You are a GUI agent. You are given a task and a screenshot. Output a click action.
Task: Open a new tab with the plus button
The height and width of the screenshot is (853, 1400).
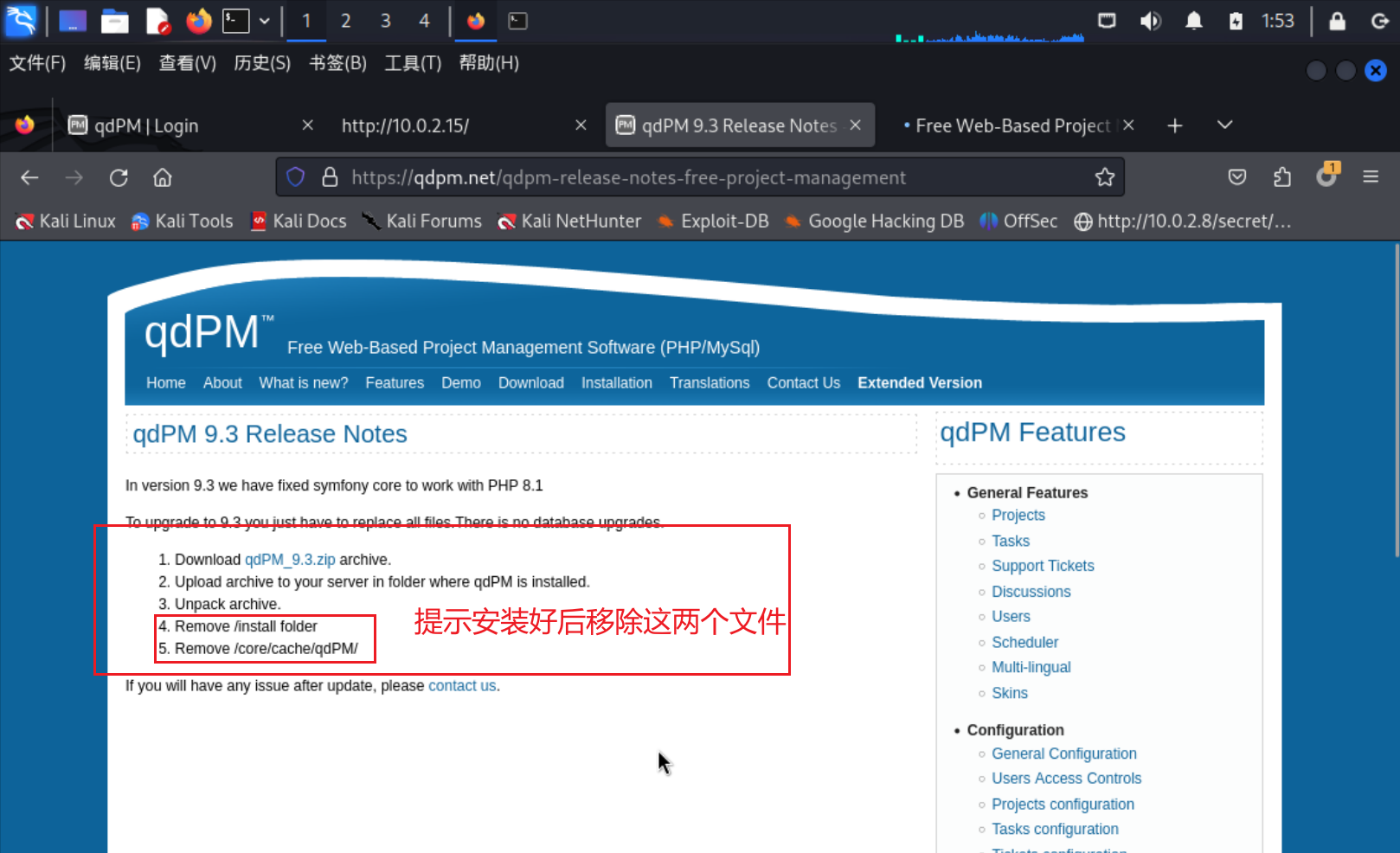point(1174,125)
